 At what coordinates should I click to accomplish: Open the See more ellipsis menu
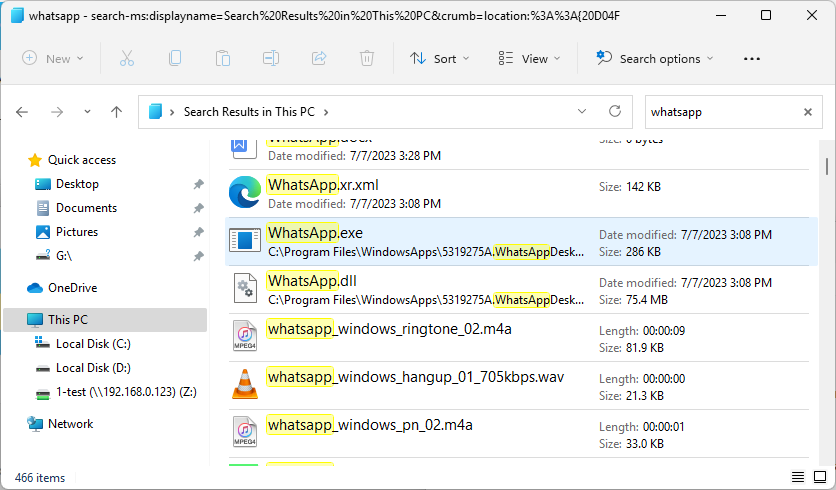point(752,59)
